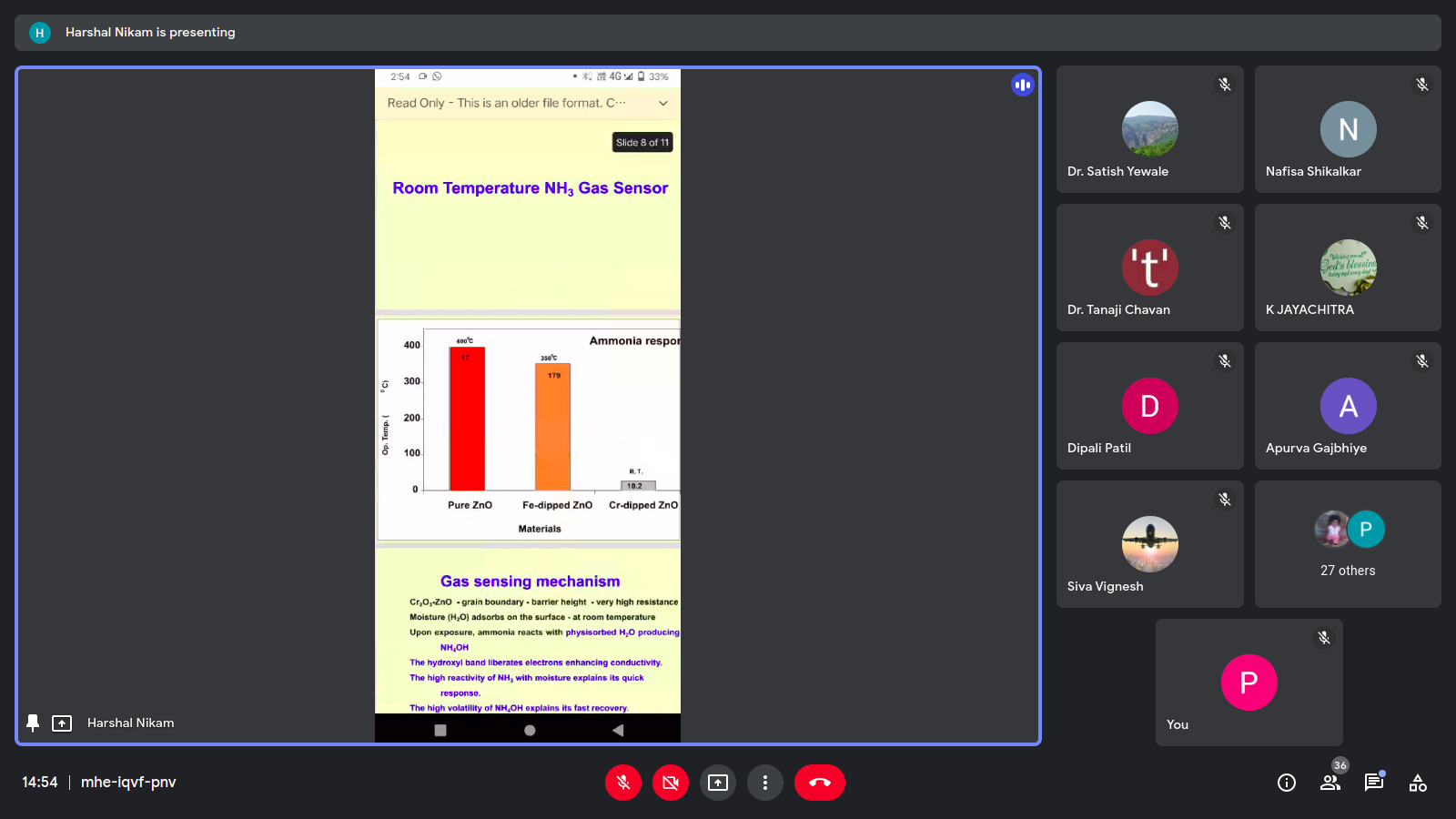Click muted mic icon on Siva Vignesh

click(1225, 500)
